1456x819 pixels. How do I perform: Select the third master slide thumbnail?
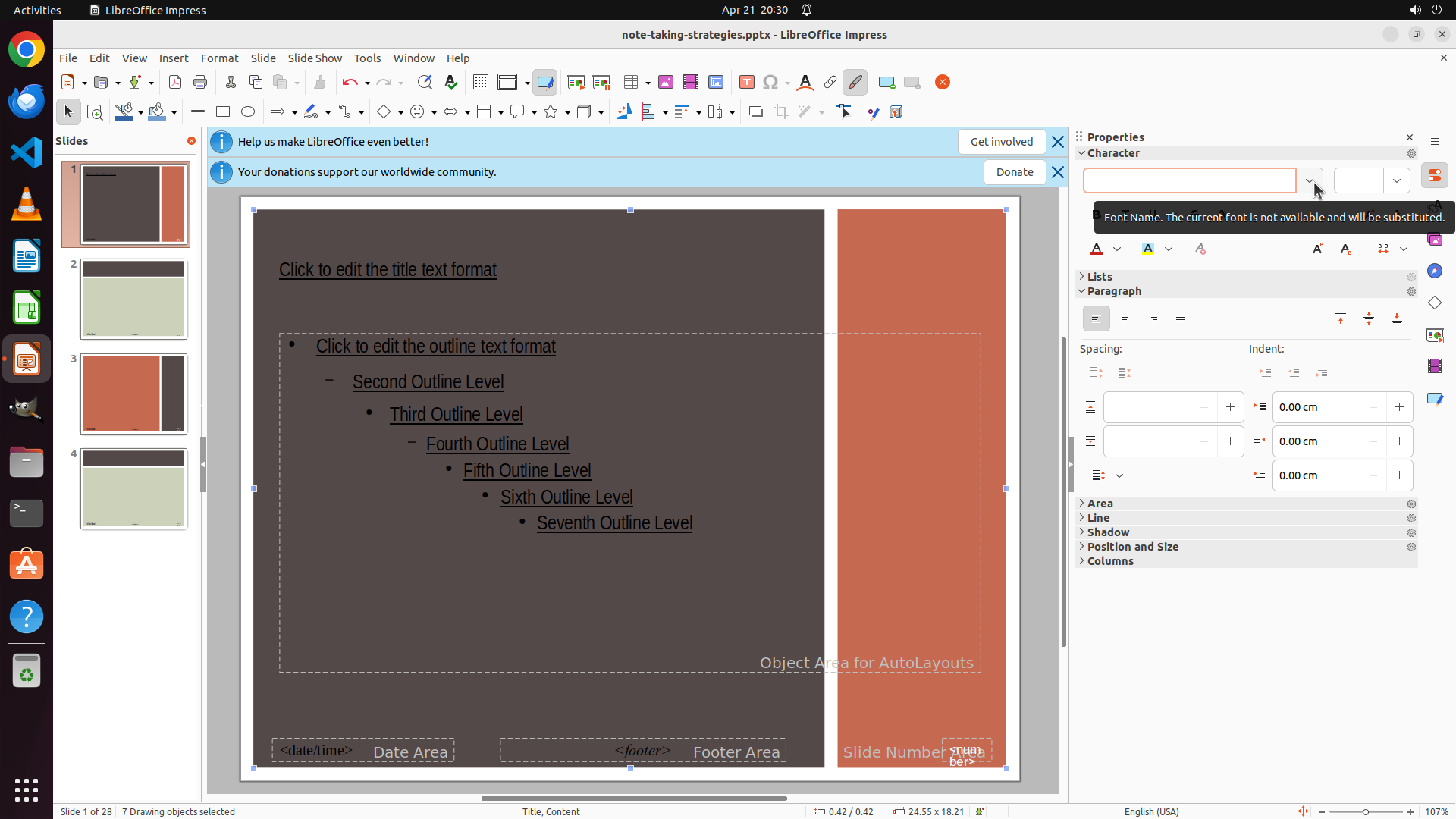(x=133, y=394)
